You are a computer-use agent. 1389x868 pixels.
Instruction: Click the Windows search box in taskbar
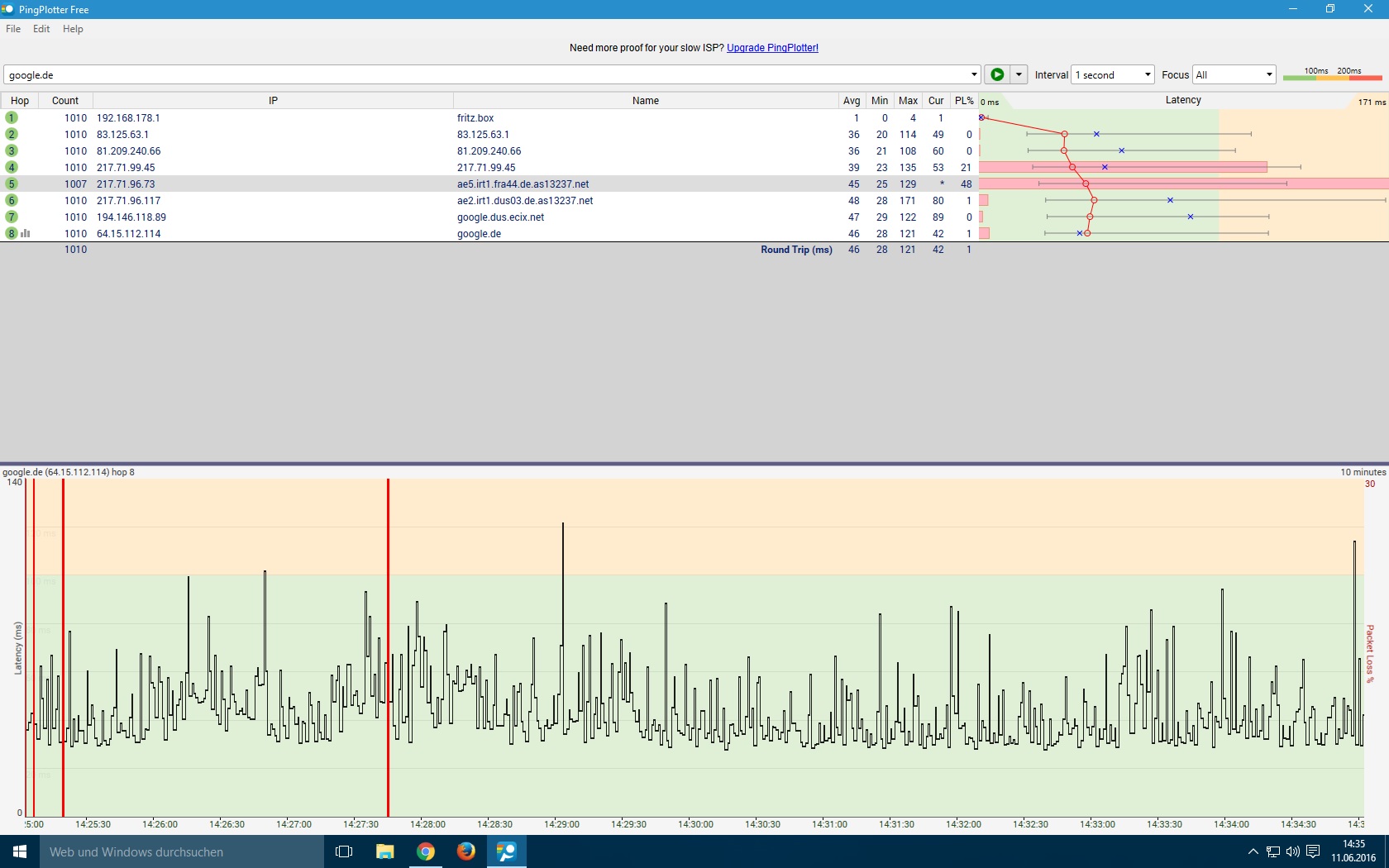click(182, 851)
